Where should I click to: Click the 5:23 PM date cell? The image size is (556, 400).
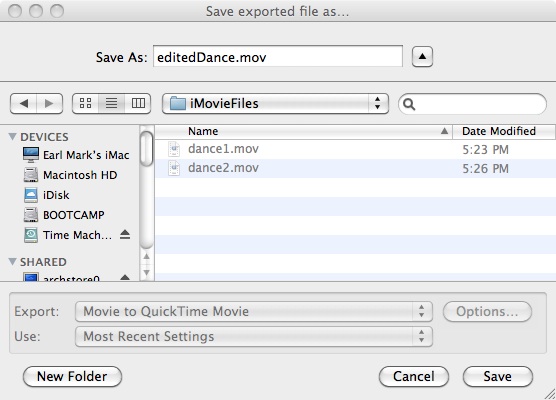point(485,150)
